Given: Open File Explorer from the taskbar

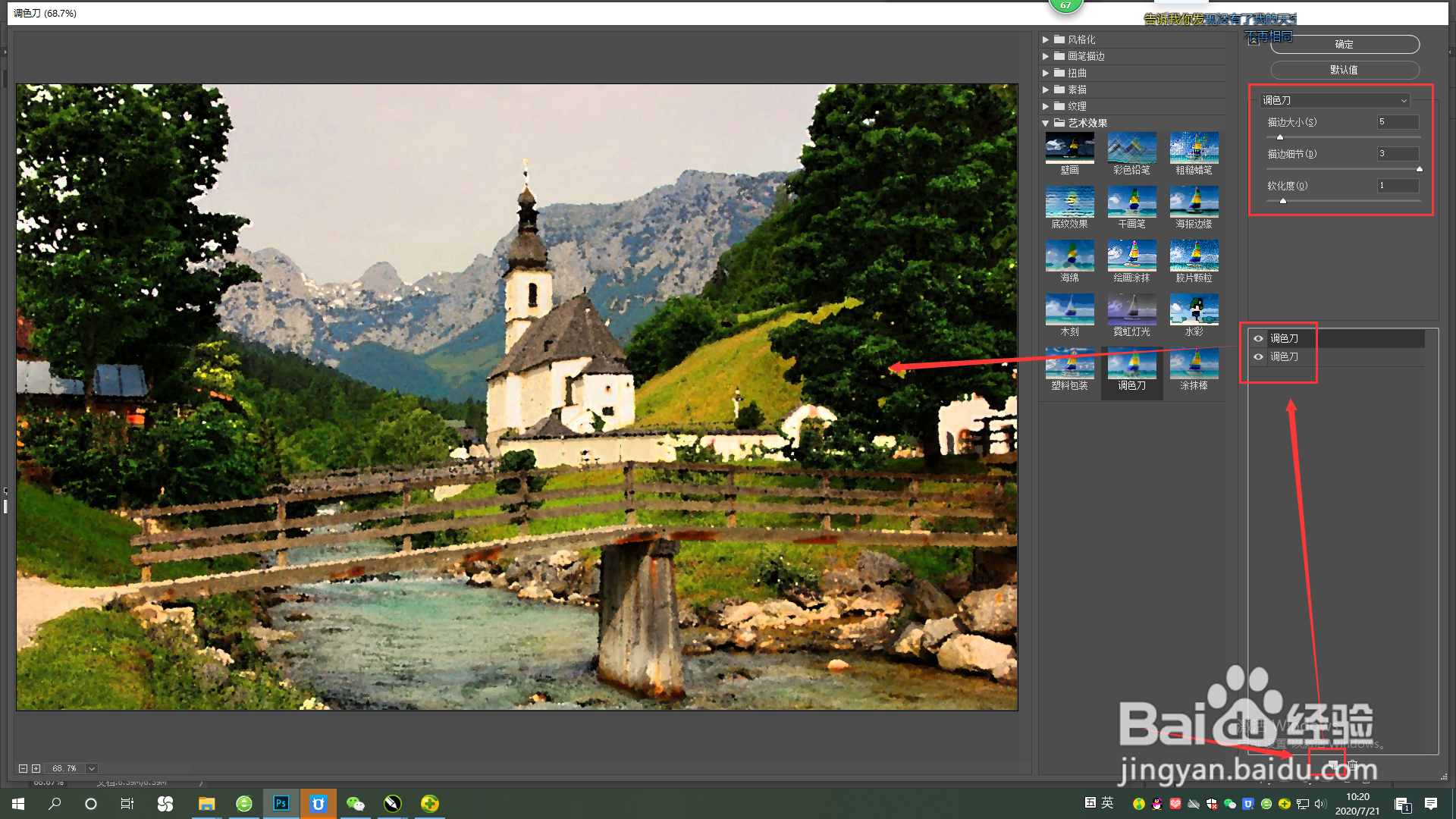Looking at the screenshot, I should pyautogui.click(x=206, y=804).
